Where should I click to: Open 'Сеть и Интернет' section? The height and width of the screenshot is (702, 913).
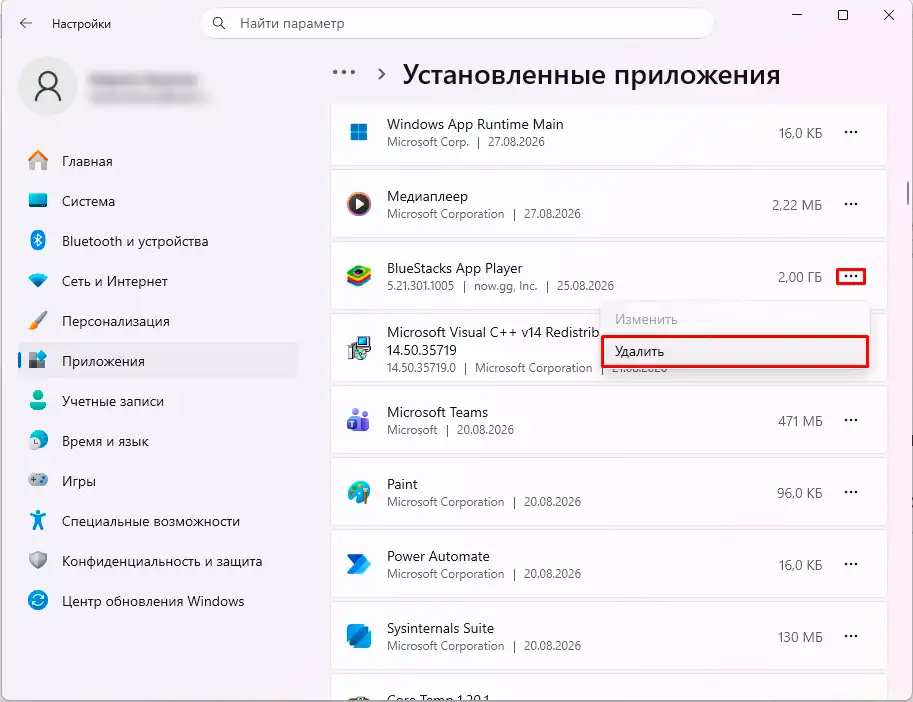[157, 281]
